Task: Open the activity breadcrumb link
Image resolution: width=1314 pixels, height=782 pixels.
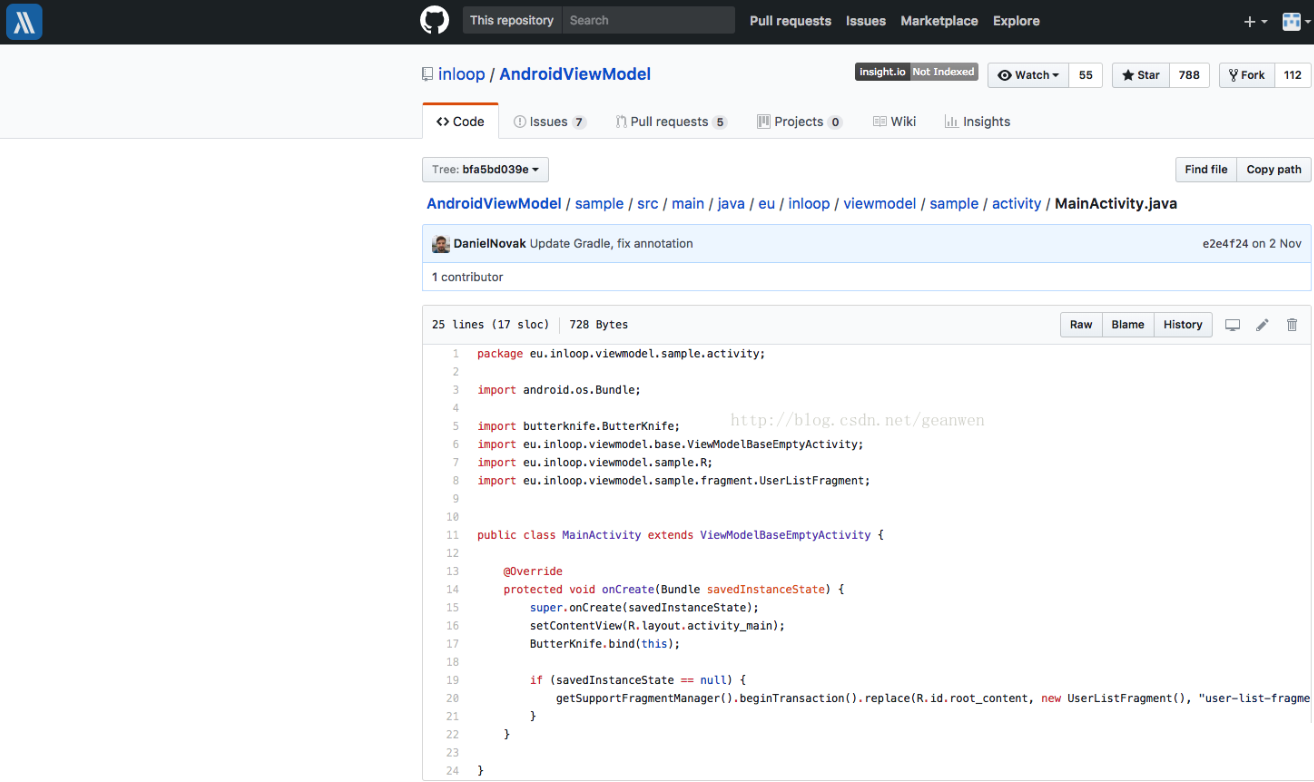Action: (x=1017, y=204)
